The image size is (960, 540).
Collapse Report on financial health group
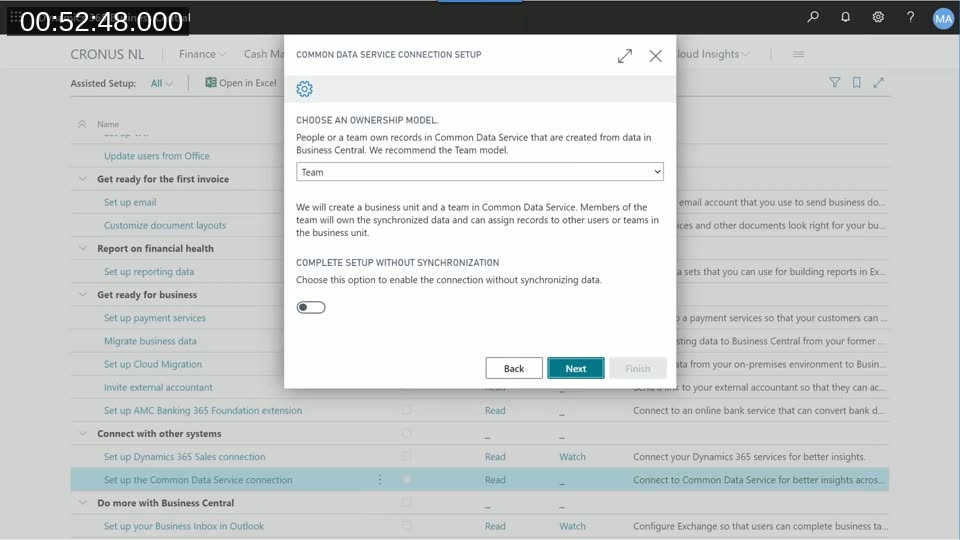point(83,248)
